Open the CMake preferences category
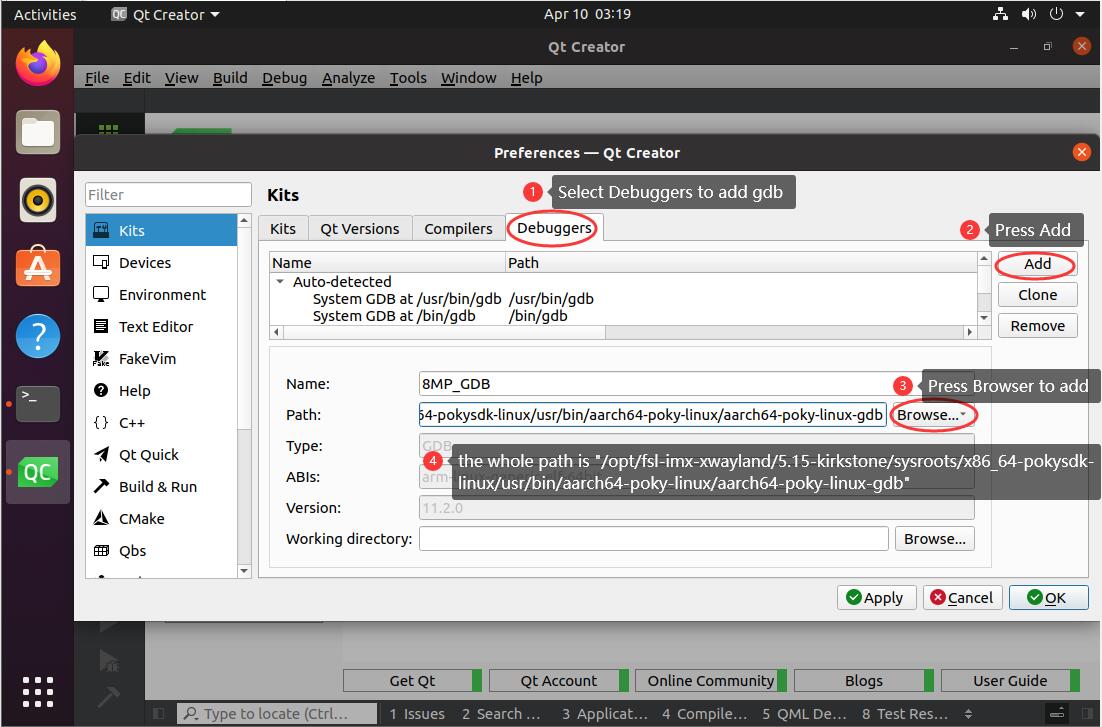Viewport: 1102px width, 727px height. (x=161, y=518)
